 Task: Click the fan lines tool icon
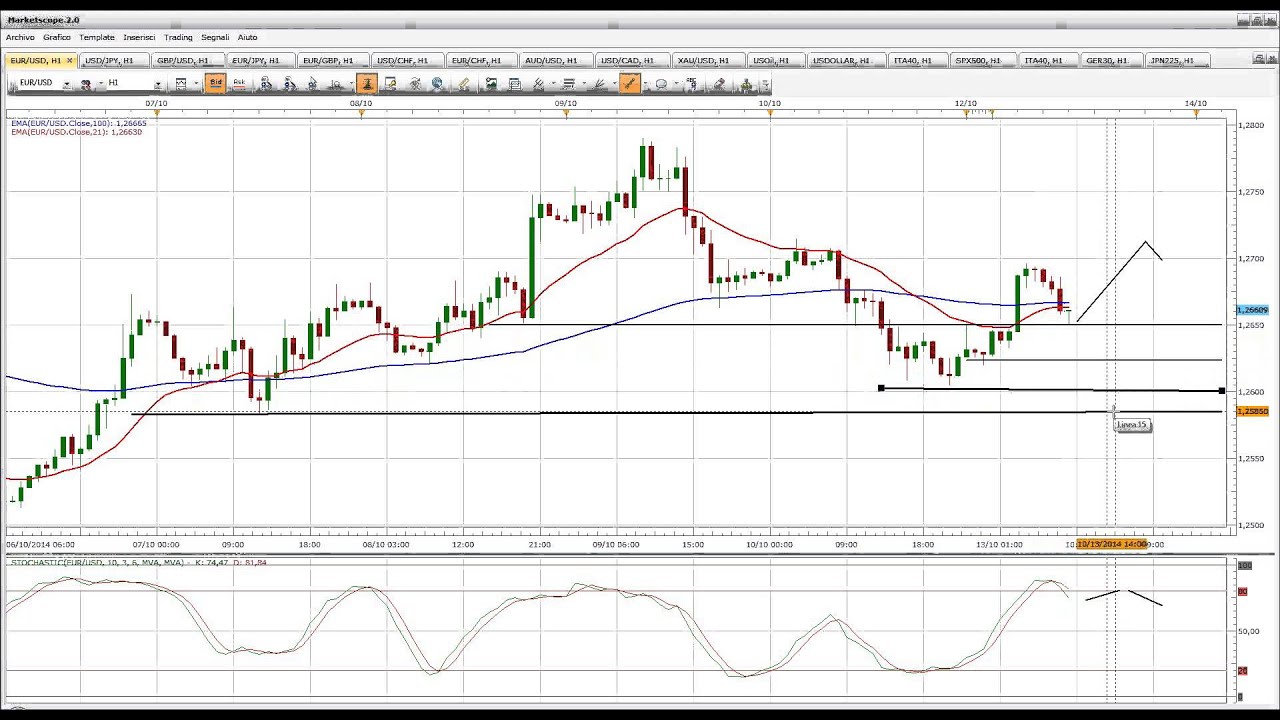[598, 84]
